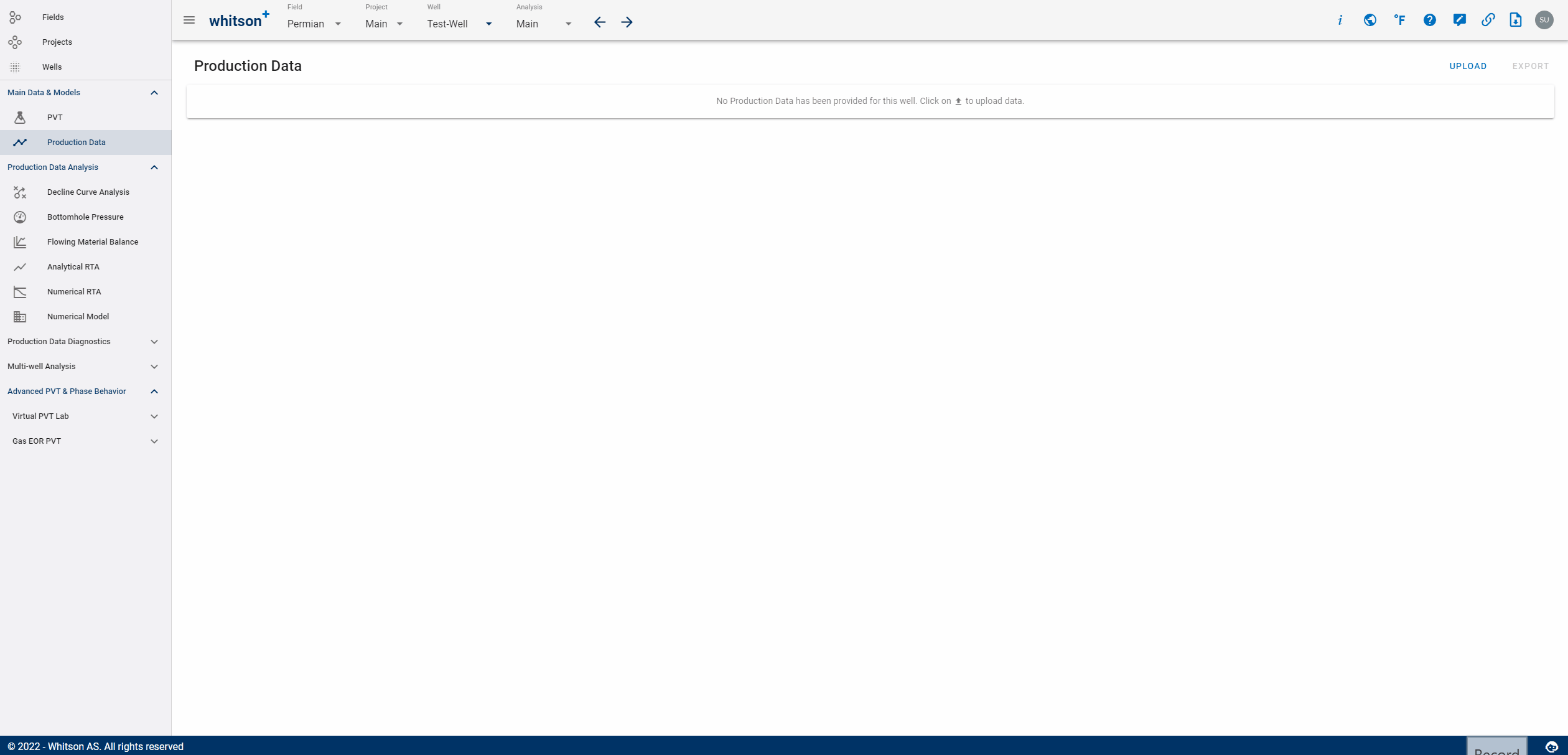Image resolution: width=1568 pixels, height=755 pixels.
Task: Collapse the Main Data & Models section
Action: (154, 92)
